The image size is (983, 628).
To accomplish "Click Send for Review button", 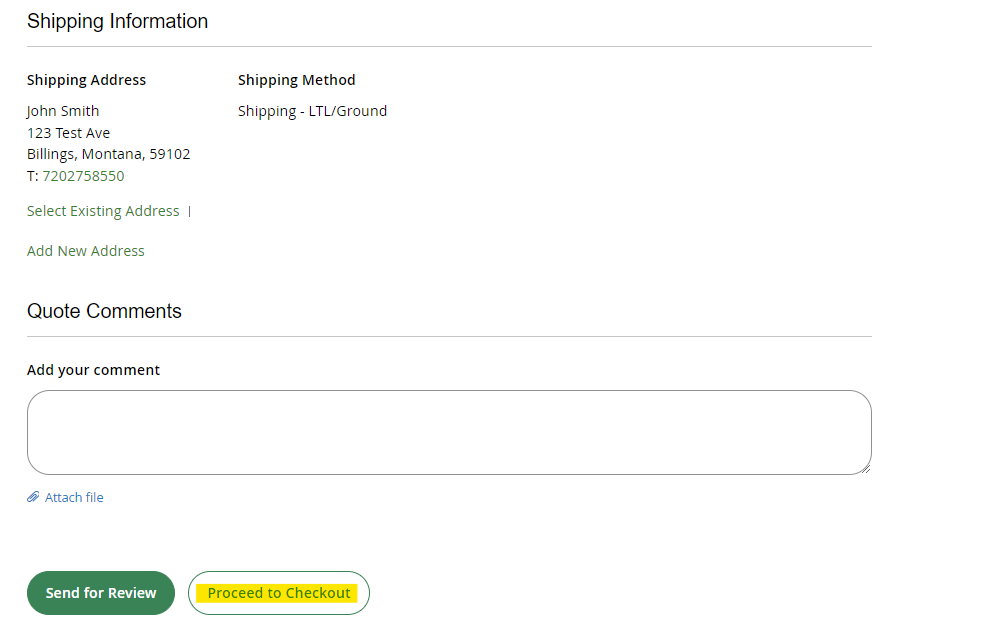I will click(x=101, y=593).
